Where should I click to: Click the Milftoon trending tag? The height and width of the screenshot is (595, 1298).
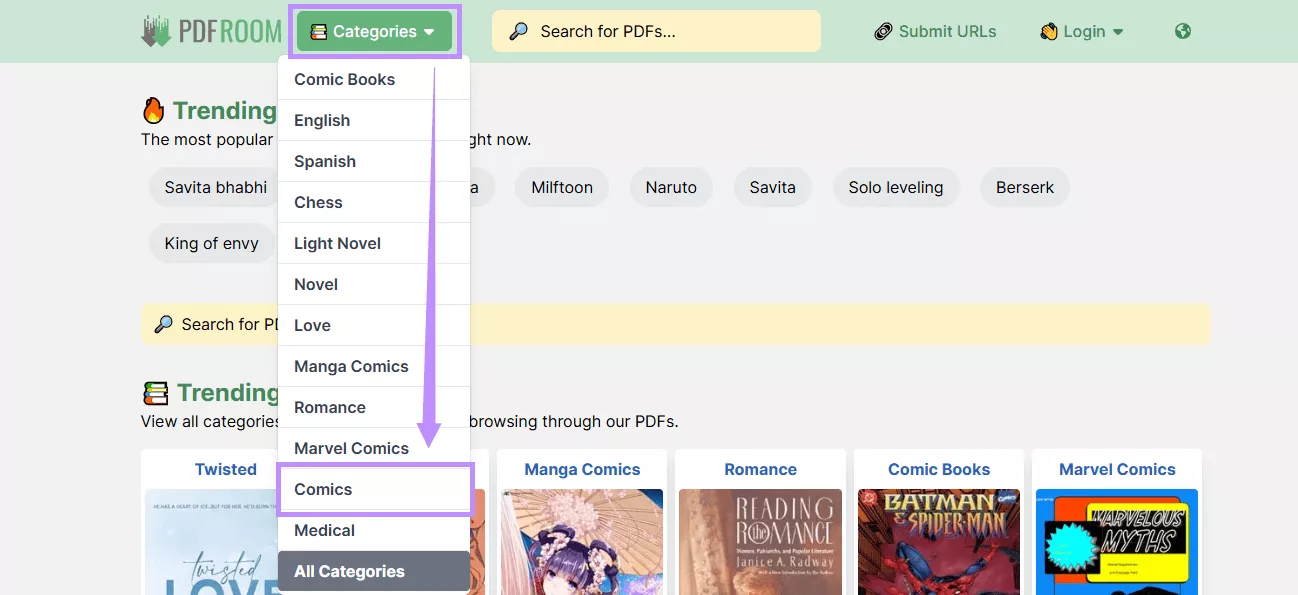pos(562,187)
